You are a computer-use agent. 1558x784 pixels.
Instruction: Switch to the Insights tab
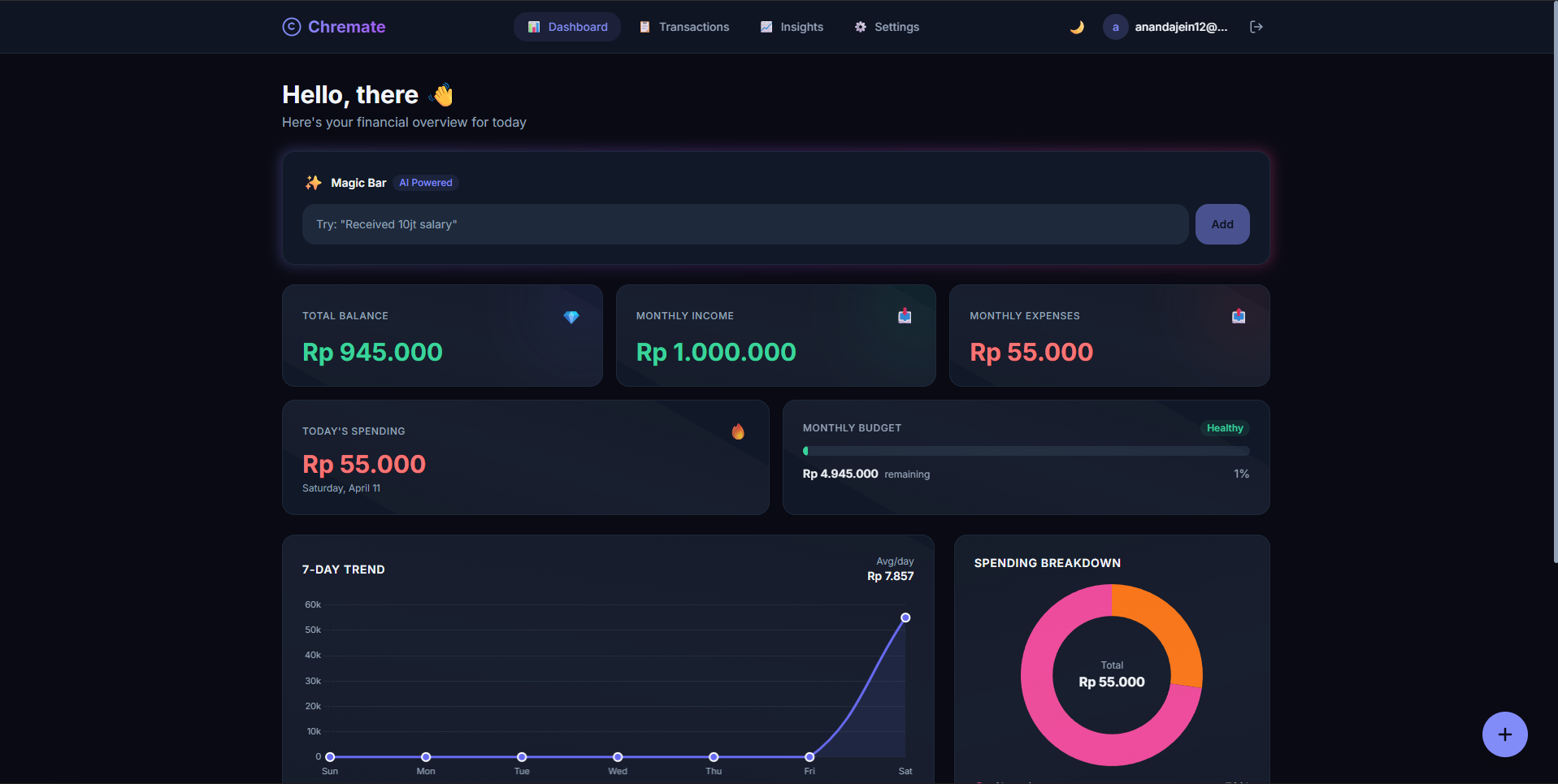tap(792, 27)
